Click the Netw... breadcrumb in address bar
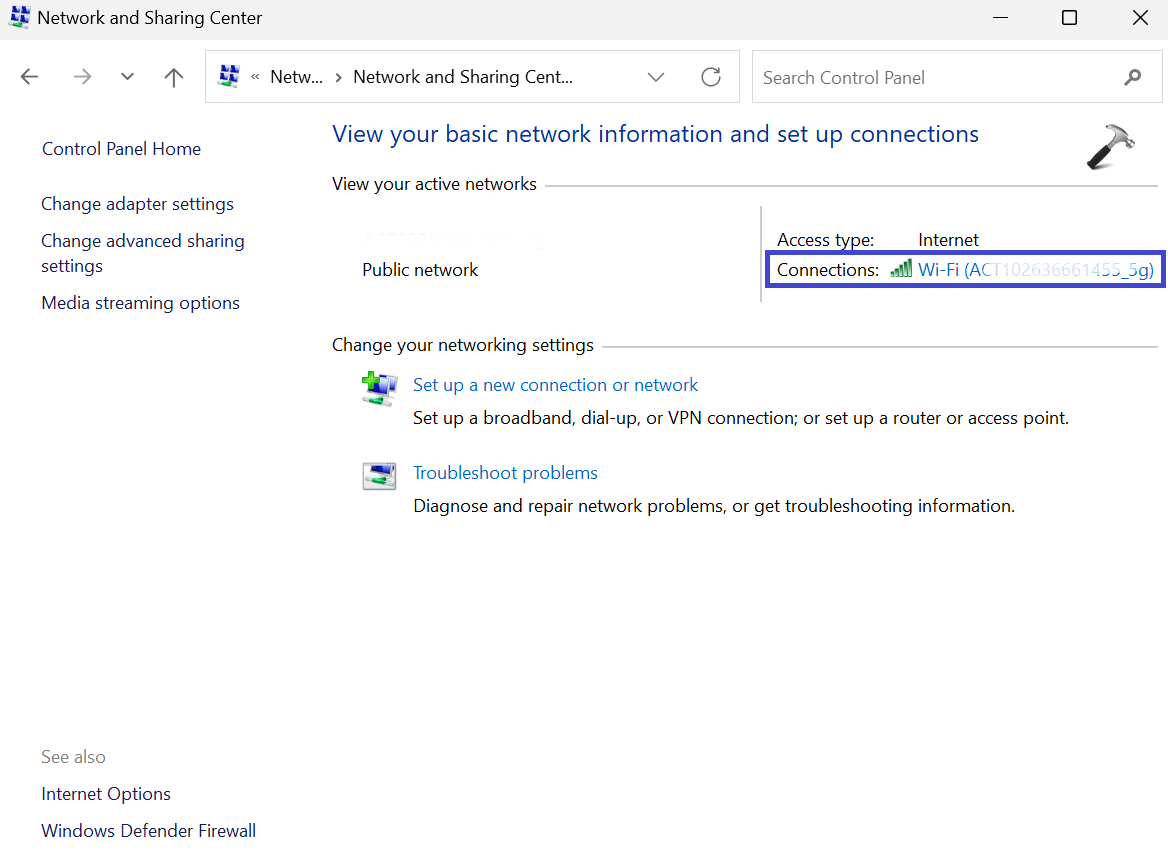1168x865 pixels. tap(297, 77)
